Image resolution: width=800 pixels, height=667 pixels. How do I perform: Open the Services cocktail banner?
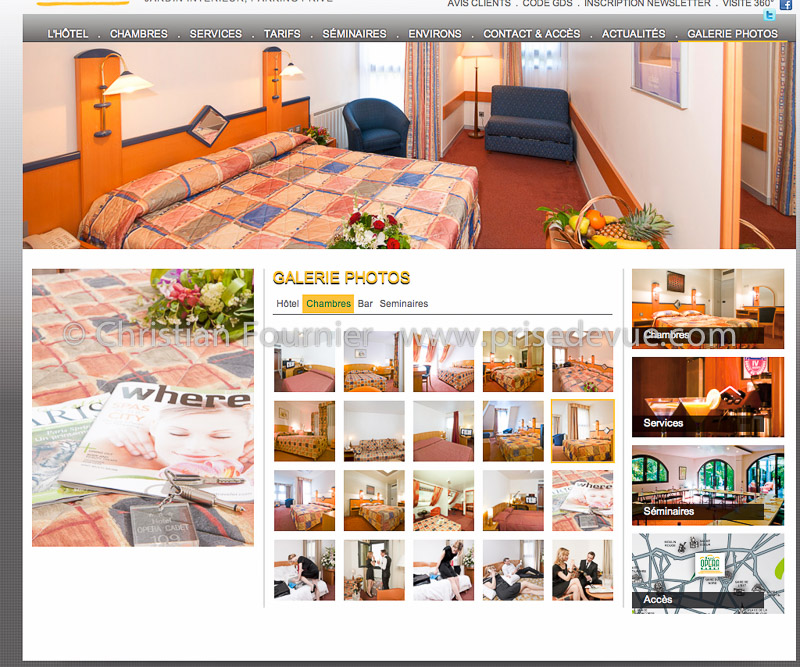coord(708,397)
